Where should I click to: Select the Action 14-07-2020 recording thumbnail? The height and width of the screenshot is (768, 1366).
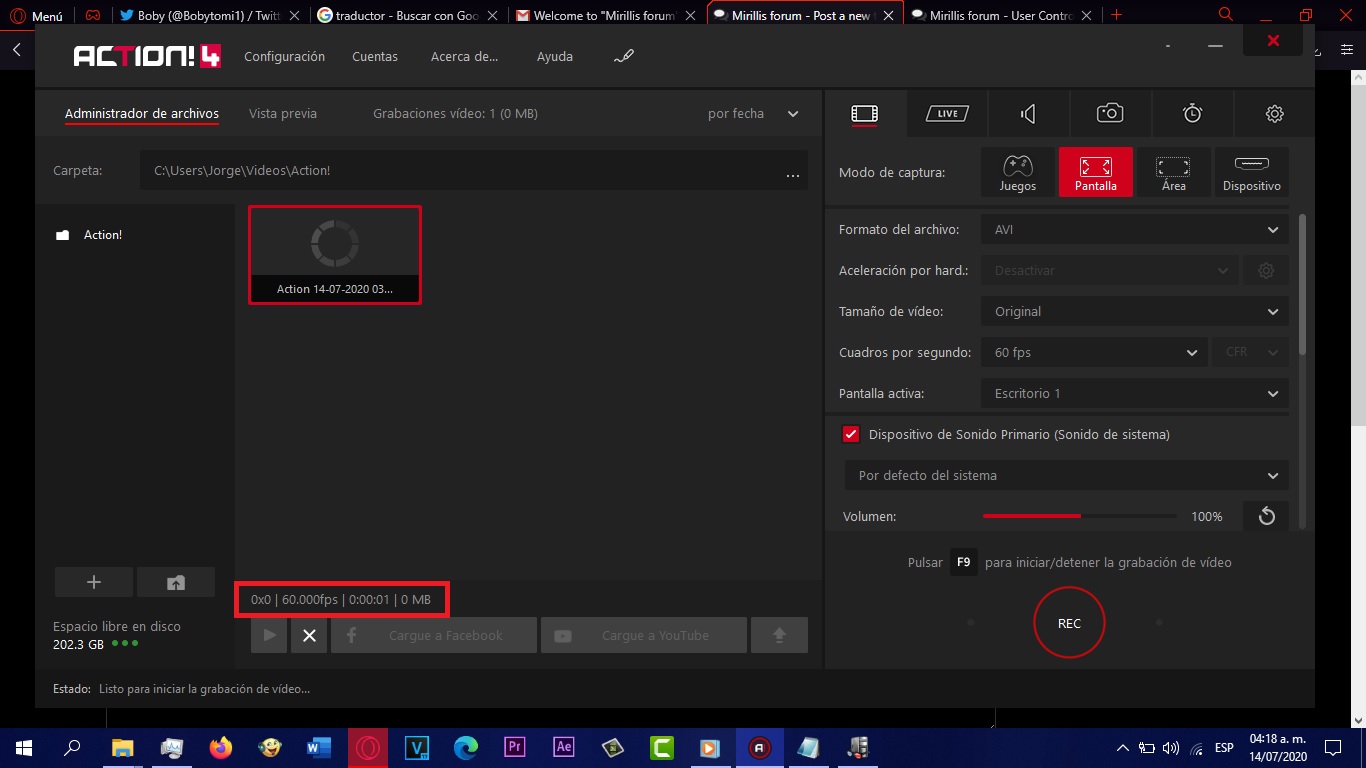334,254
